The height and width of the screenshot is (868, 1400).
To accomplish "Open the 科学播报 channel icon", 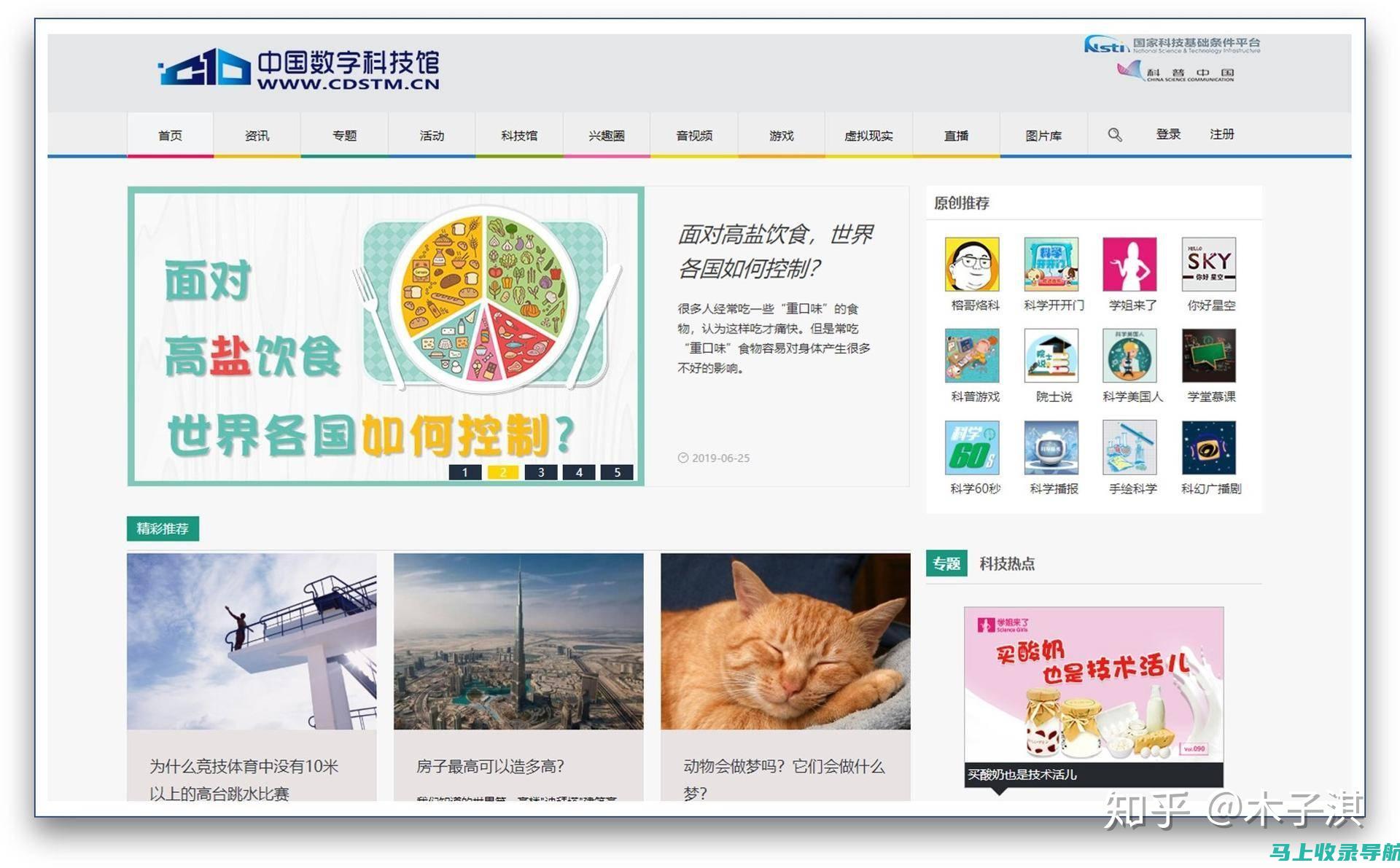I will point(1051,447).
